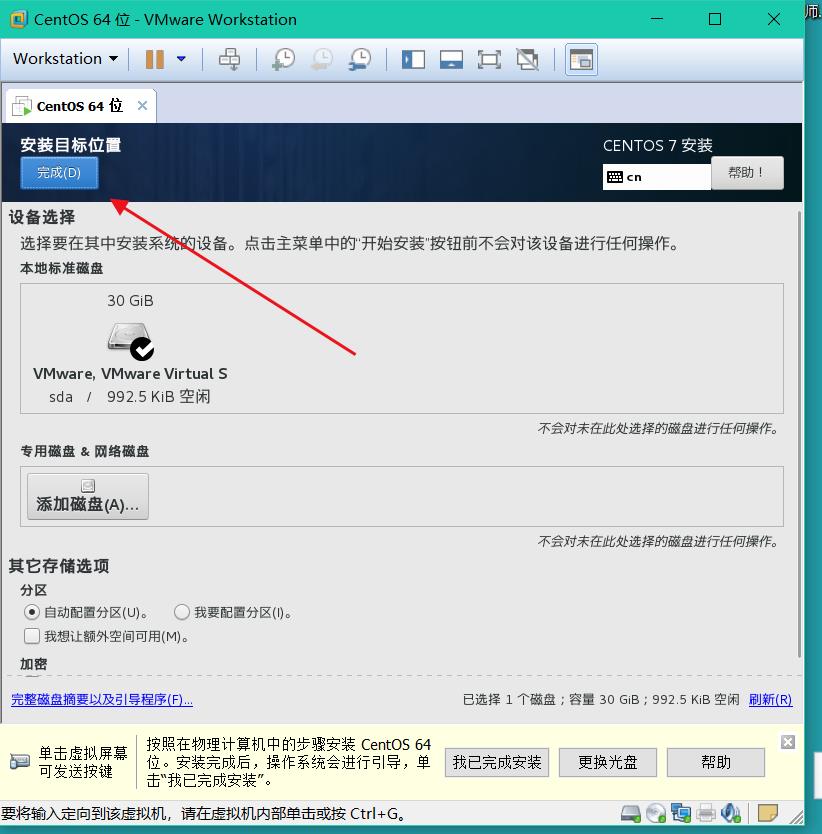
Task: Open the snapshot manager
Action: 360,59
